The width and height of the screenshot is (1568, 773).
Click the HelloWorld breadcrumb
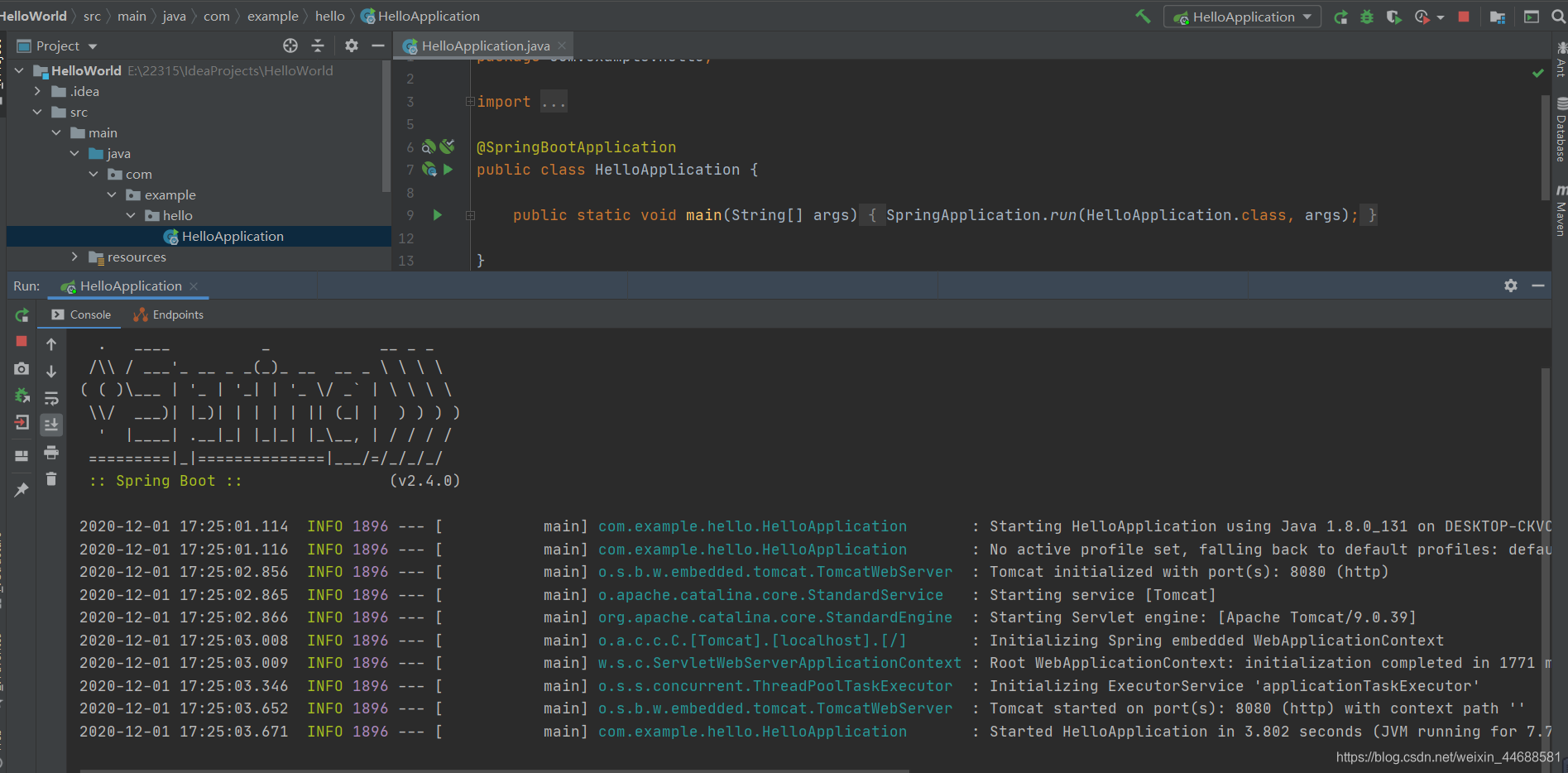click(33, 16)
